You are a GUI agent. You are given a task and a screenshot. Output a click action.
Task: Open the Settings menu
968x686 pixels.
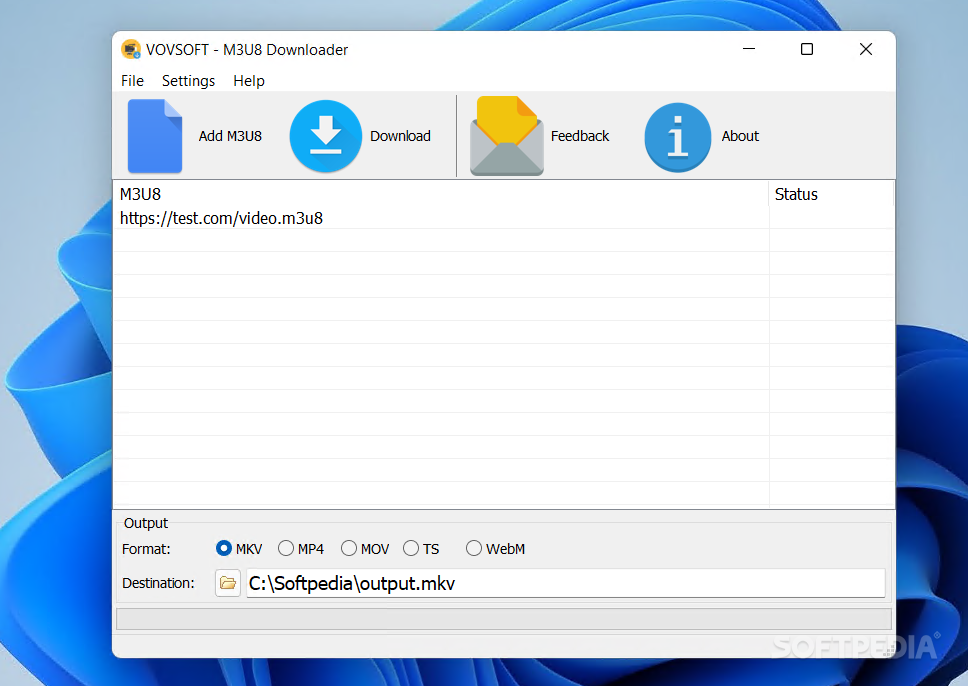point(188,81)
